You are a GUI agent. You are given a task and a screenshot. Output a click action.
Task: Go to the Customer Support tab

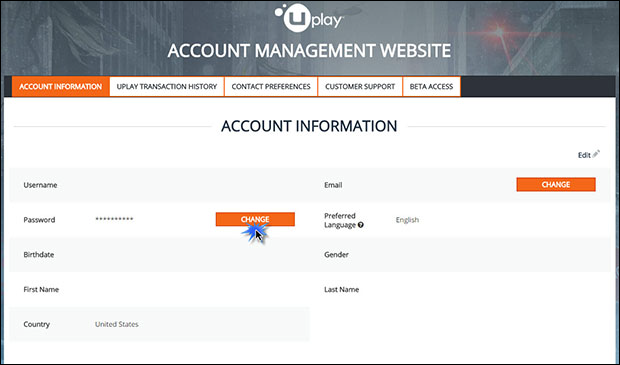360,87
